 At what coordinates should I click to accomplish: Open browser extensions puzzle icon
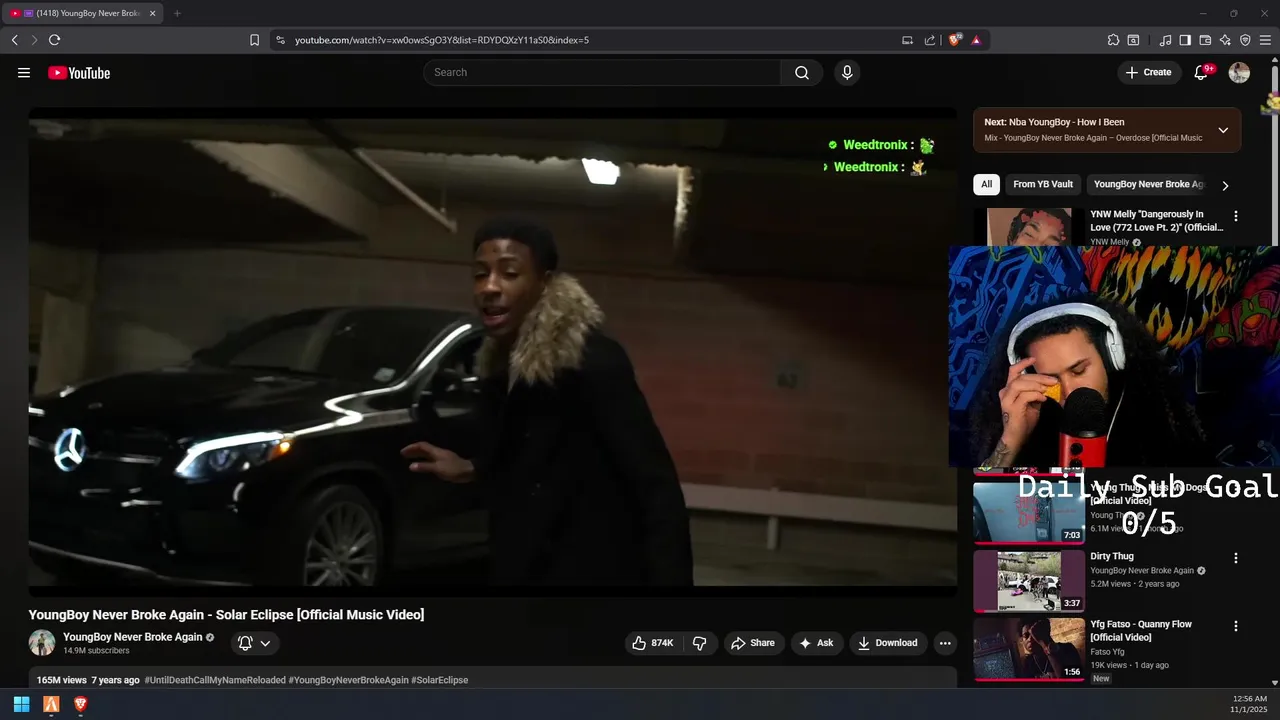pos(1113,40)
